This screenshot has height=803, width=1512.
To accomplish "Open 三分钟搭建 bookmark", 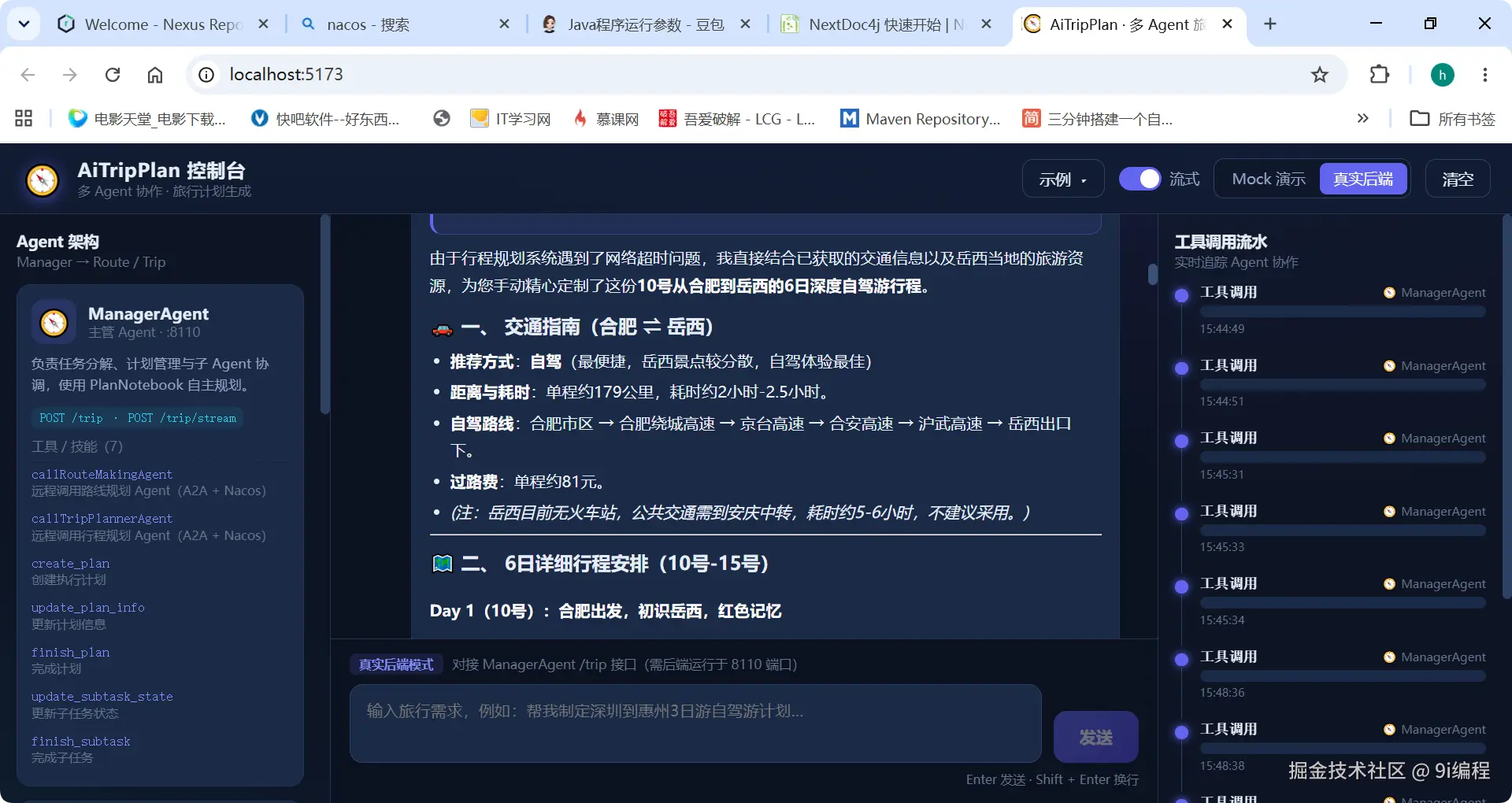I will pos(1098,119).
